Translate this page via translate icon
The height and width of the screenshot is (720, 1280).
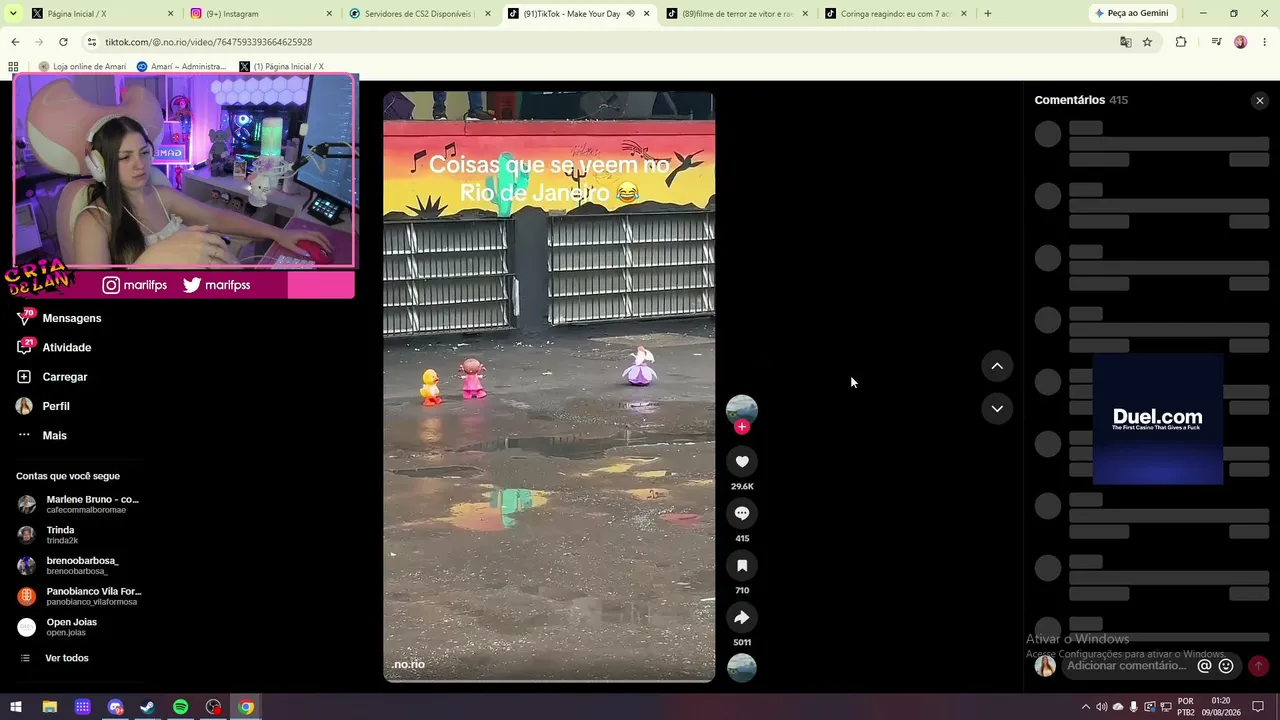coord(1126,42)
